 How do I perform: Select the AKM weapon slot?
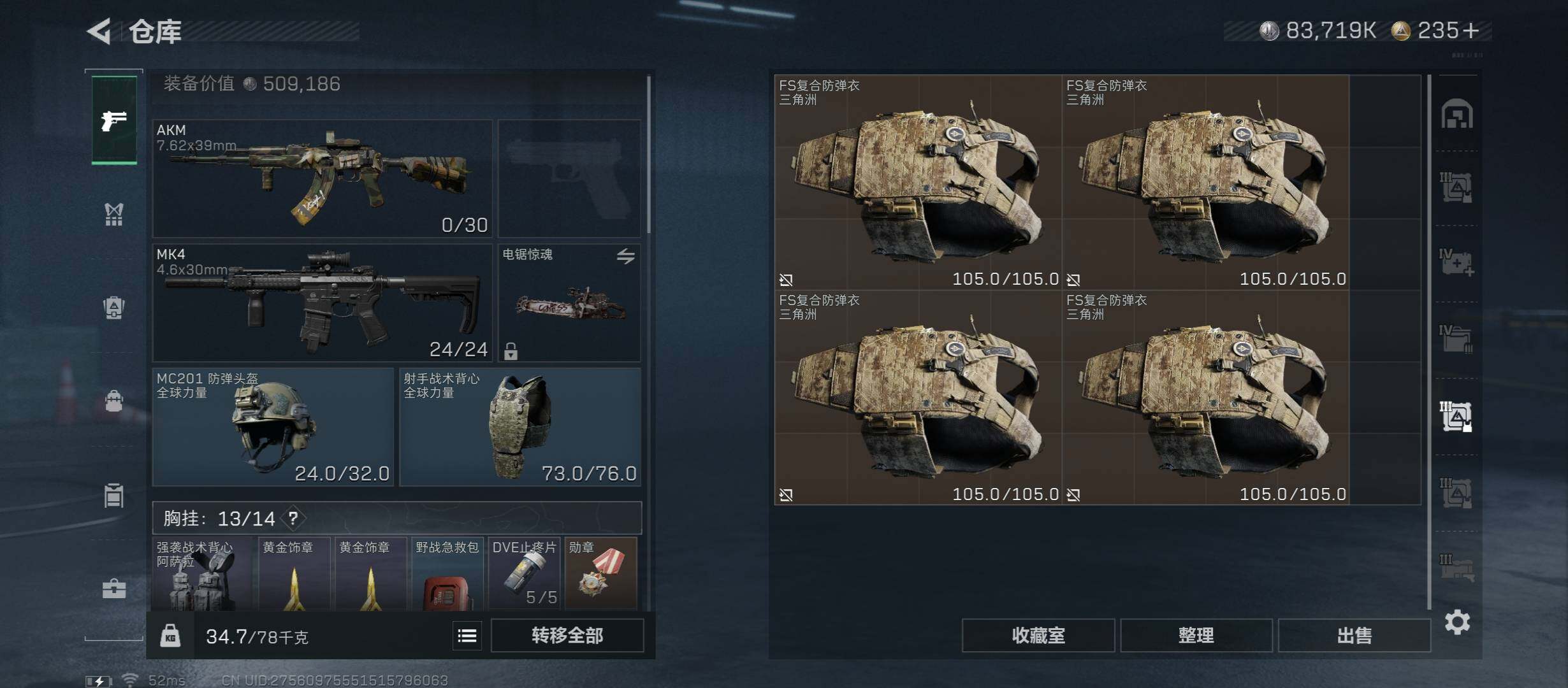(x=323, y=178)
